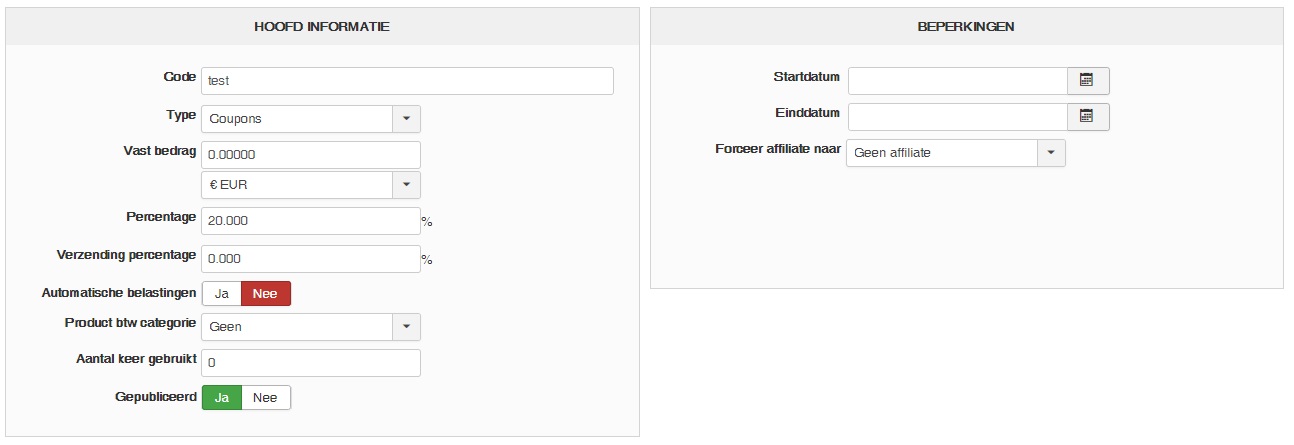The width and height of the screenshot is (1294, 445).
Task: Click the Startdatum date field
Action: [958, 81]
